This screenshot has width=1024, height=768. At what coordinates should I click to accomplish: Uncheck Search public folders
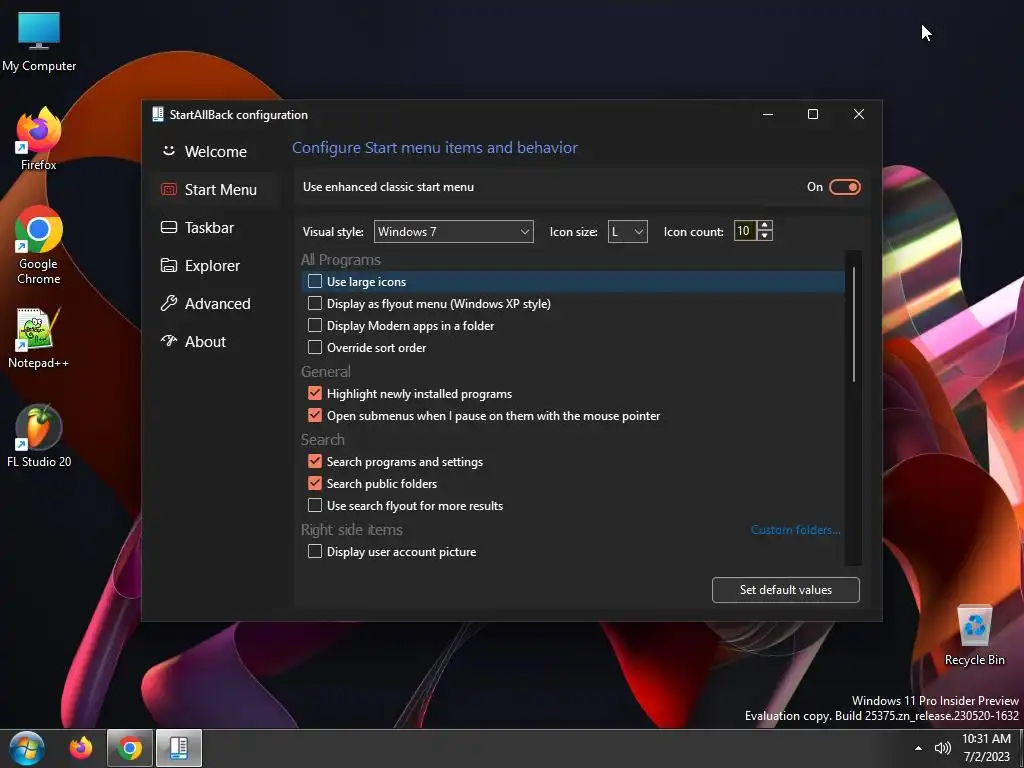[315, 483]
